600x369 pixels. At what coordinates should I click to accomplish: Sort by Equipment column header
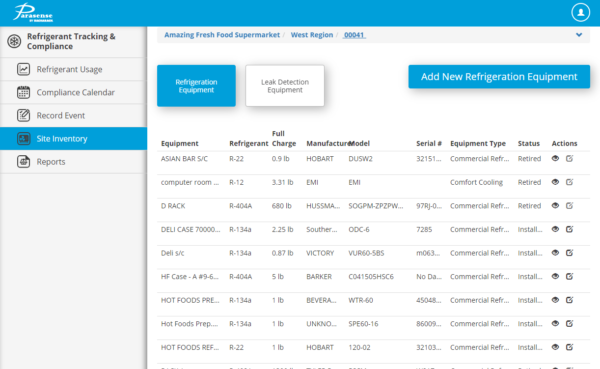pos(179,144)
